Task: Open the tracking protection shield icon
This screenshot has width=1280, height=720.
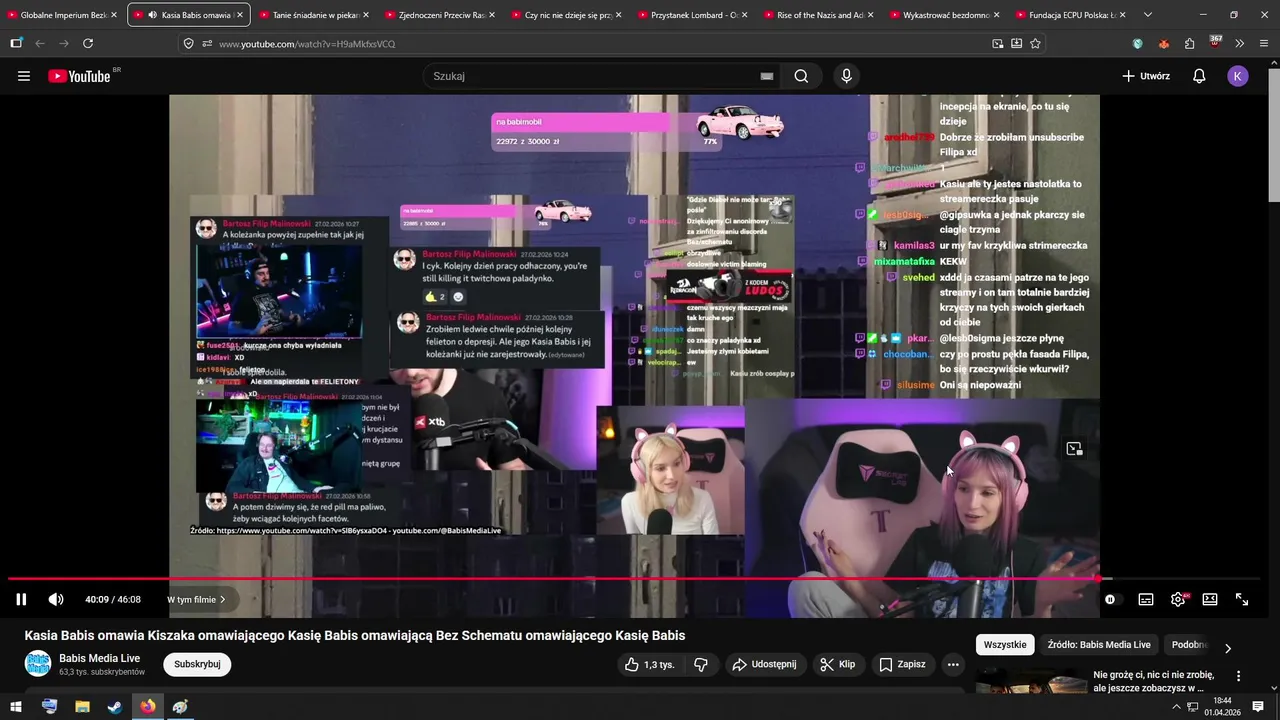Action: [189, 44]
